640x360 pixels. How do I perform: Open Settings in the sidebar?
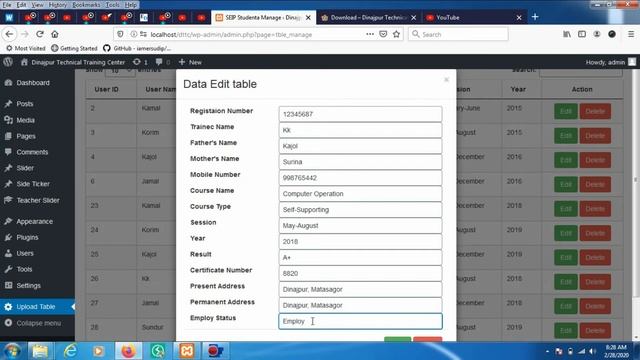pos(28,285)
